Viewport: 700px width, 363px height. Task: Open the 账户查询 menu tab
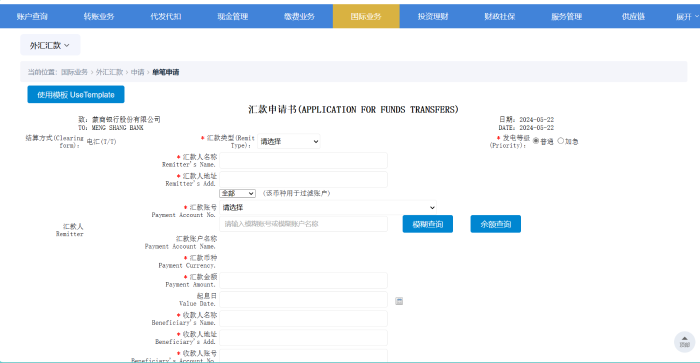pyautogui.click(x=32, y=17)
